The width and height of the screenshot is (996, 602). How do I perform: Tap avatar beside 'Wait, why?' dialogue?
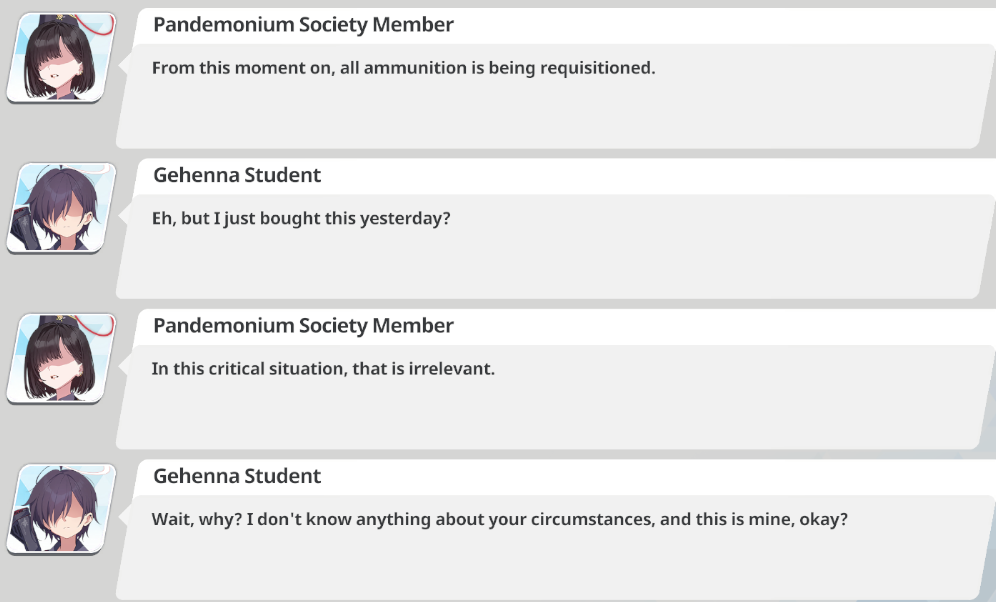[x=62, y=509]
